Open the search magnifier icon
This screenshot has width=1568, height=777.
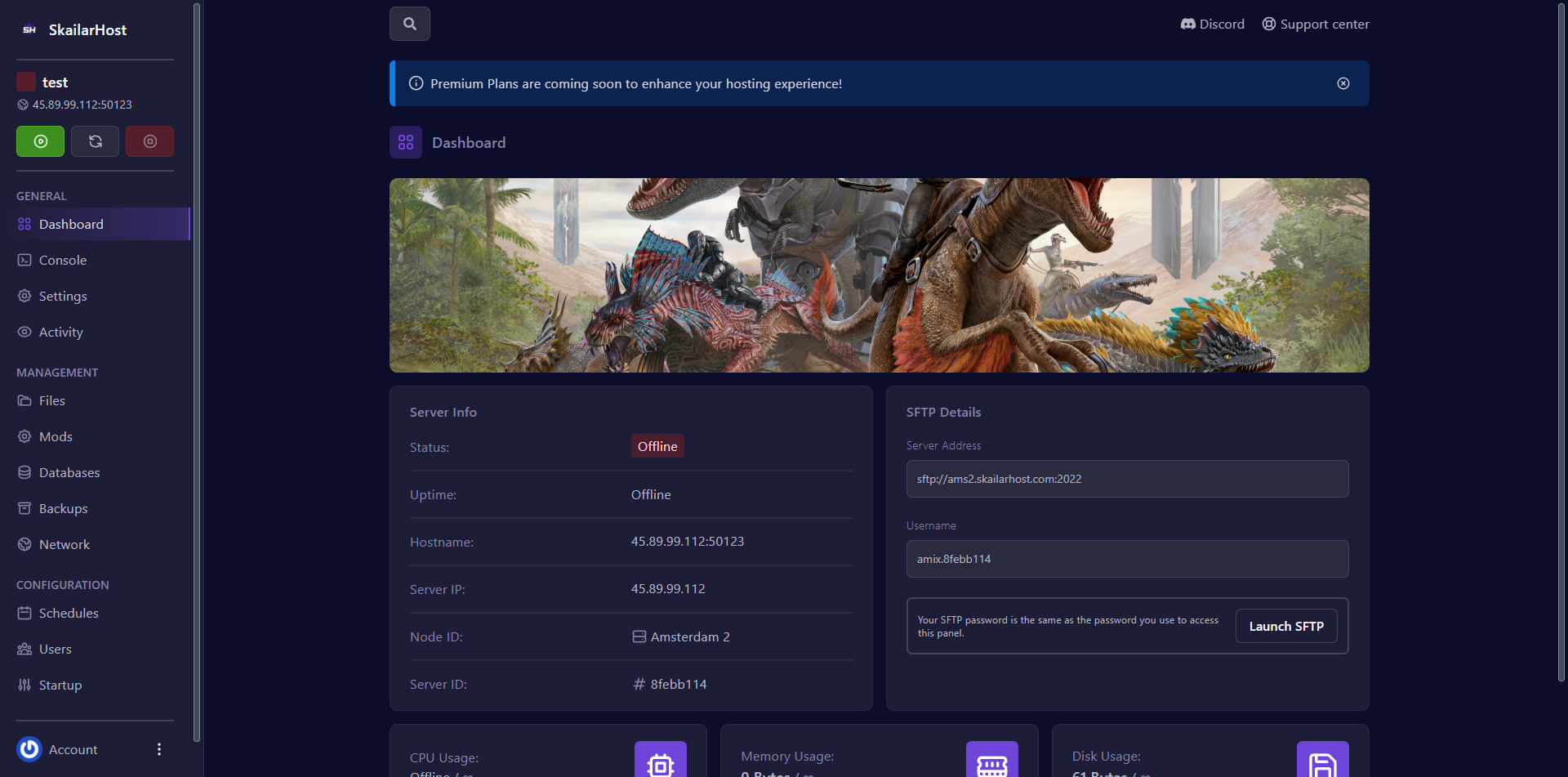(409, 23)
